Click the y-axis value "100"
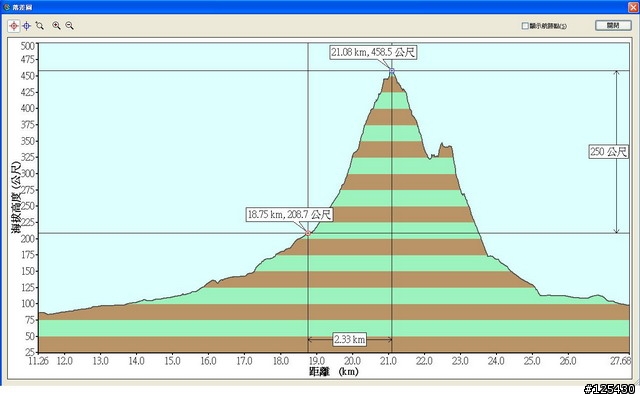Screen dimensions: 640x397 pyautogui.click(x=28, y=304)
